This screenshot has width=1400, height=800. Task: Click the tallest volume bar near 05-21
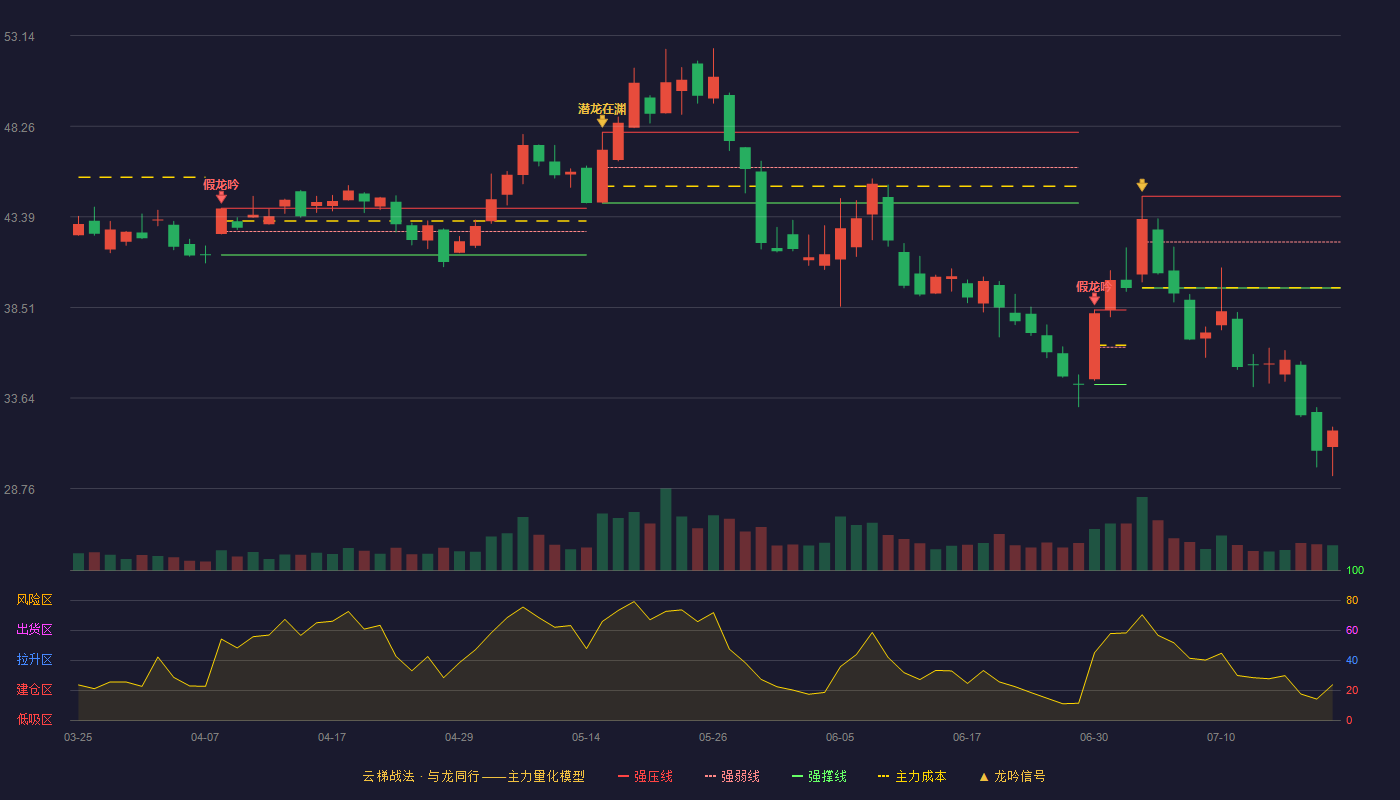[x=666, y=529]
